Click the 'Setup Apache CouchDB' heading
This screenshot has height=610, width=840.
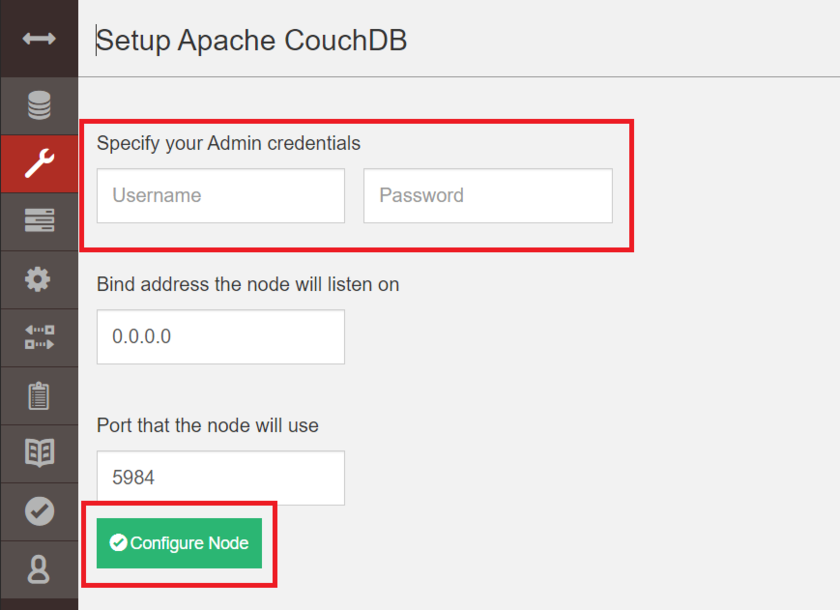tap(251, 41)
